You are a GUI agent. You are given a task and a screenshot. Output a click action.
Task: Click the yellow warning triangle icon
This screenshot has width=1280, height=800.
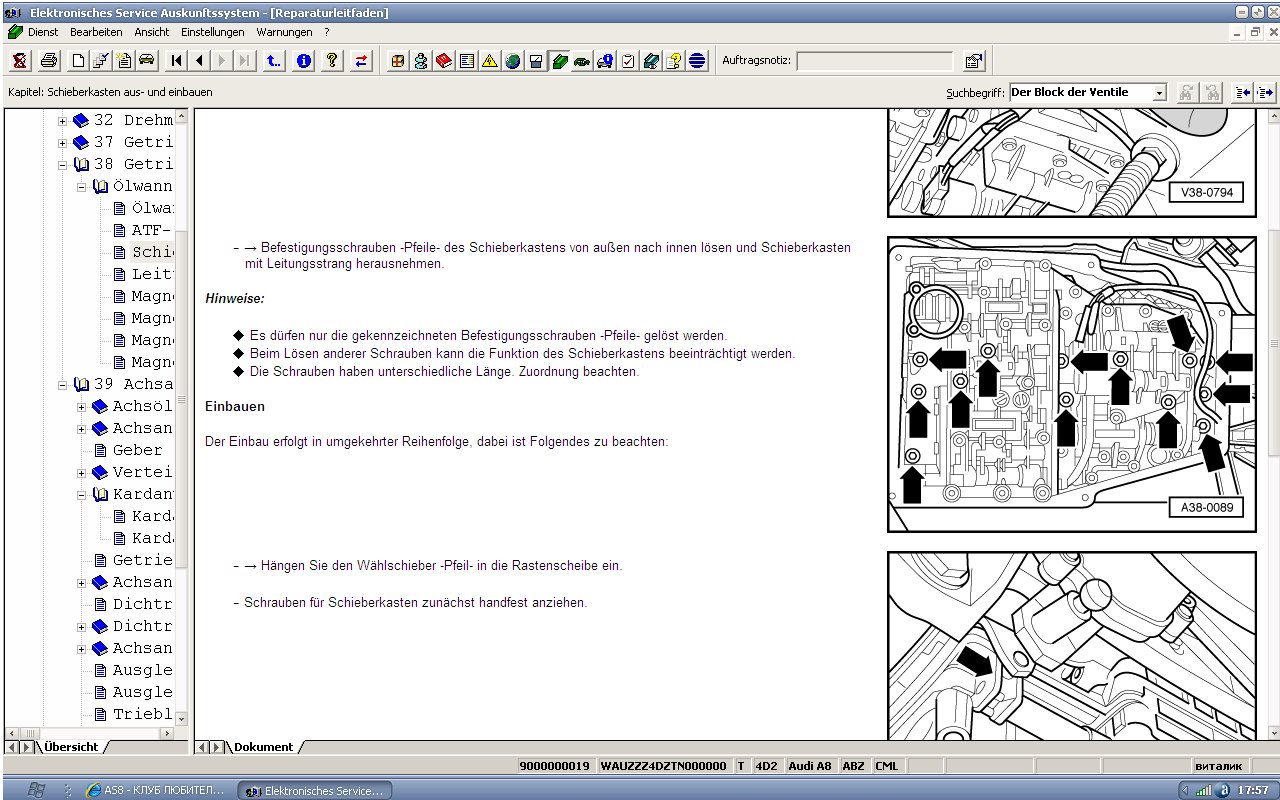(x=489, y=61)
